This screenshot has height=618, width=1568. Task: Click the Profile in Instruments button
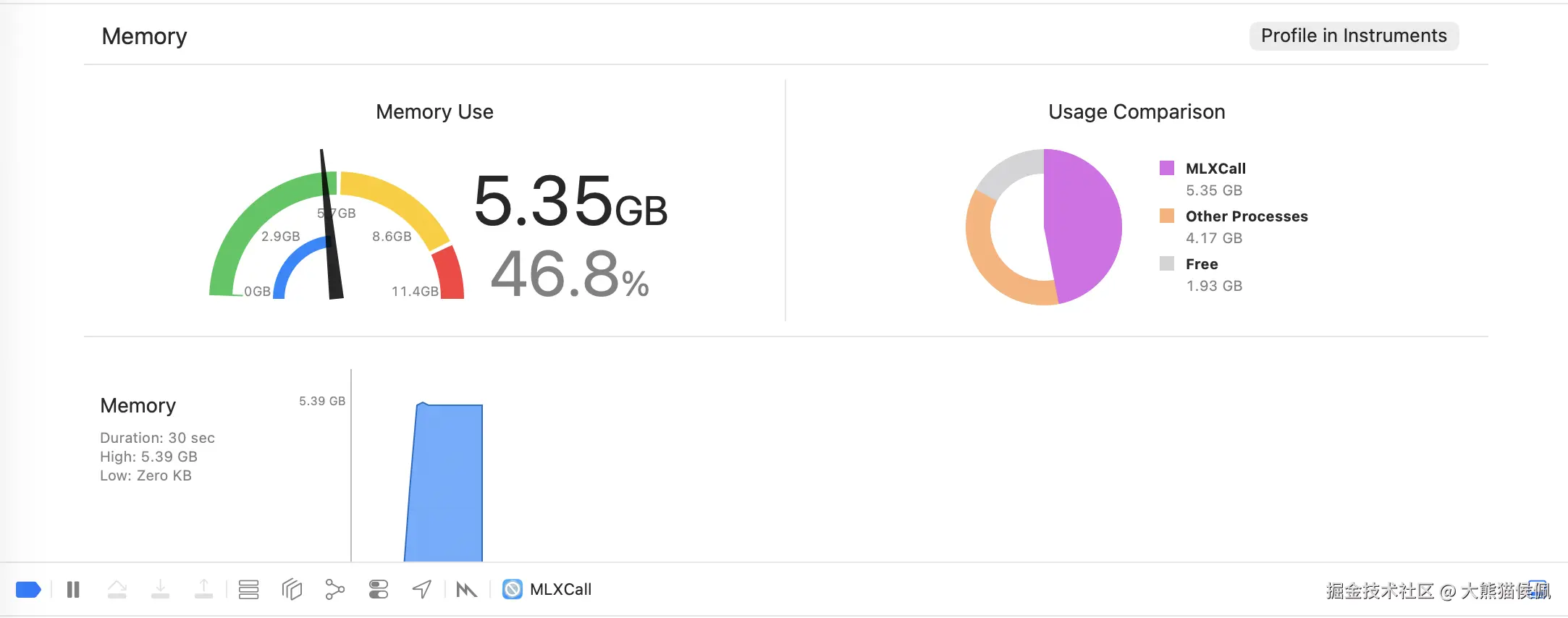1354,36
